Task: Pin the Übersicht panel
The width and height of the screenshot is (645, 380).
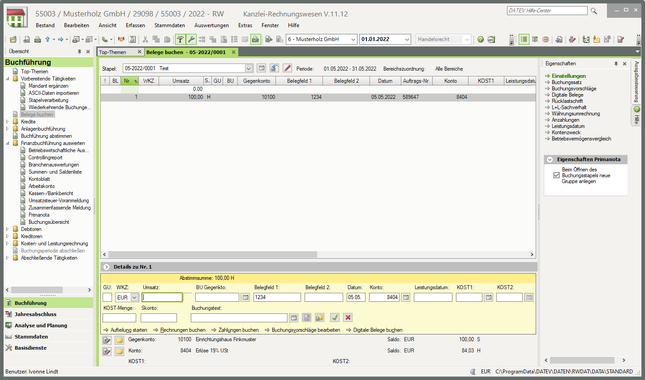Action: click(x=79, y=52)
